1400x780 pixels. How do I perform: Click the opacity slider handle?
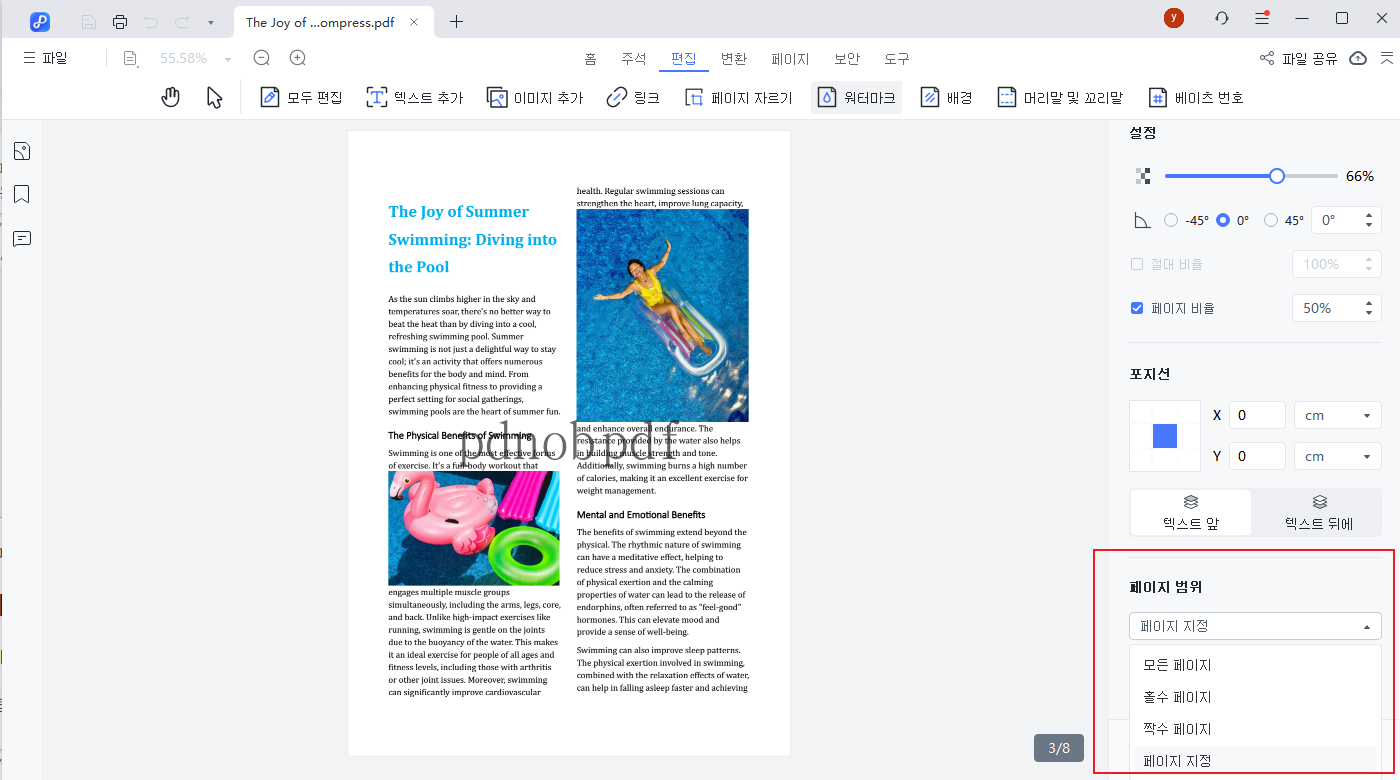coord(1276,176)
